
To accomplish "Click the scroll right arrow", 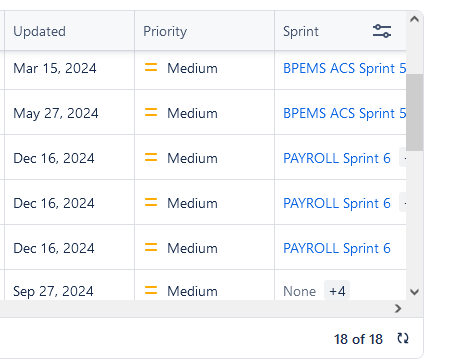I will pos(398,309).
